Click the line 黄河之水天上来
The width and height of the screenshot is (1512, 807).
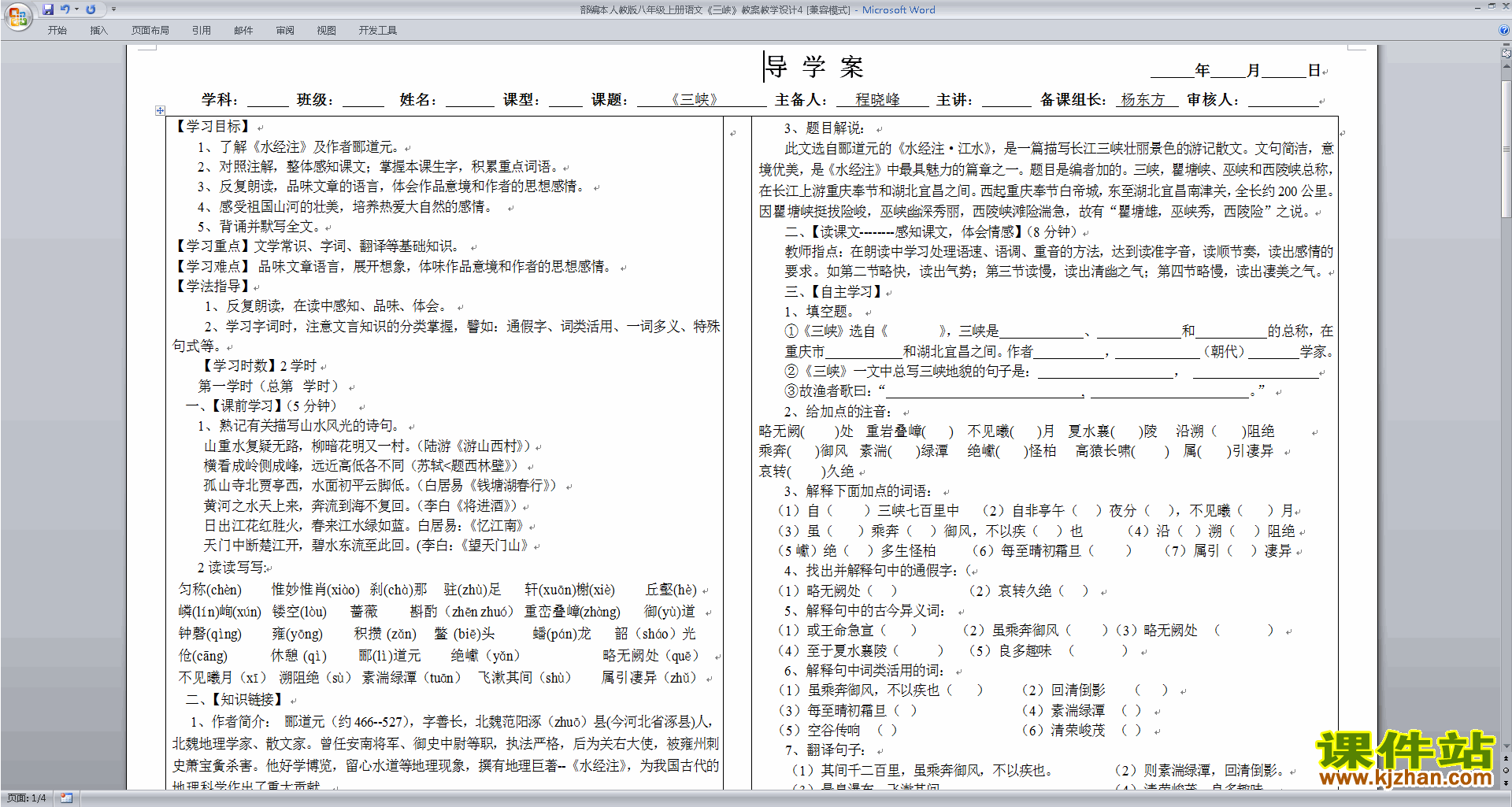(361, 506)
